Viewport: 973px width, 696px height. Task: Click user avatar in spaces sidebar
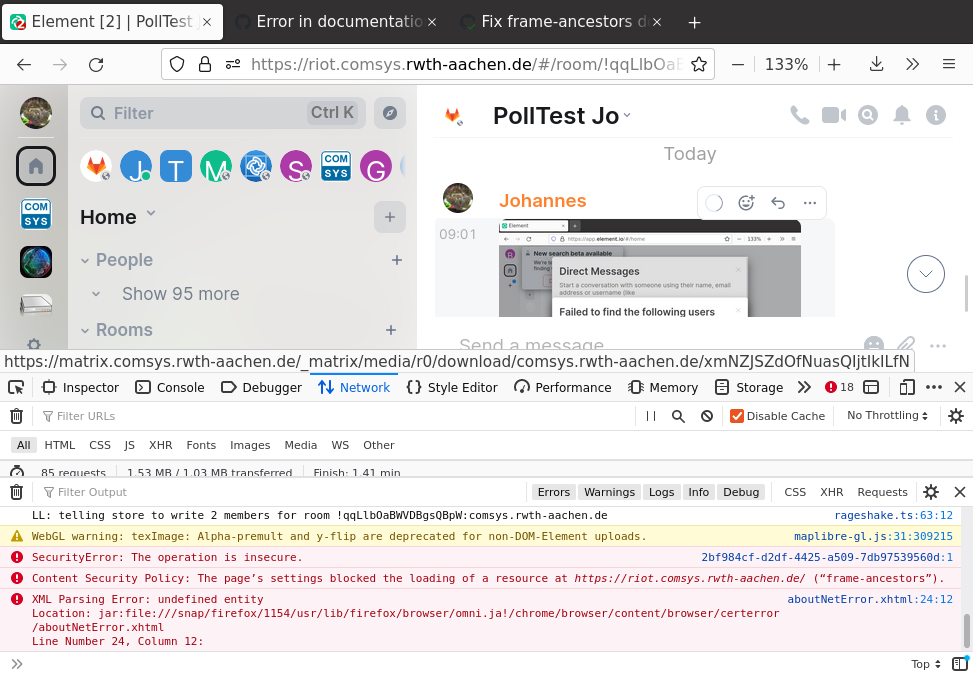click(x=36, y=113)
